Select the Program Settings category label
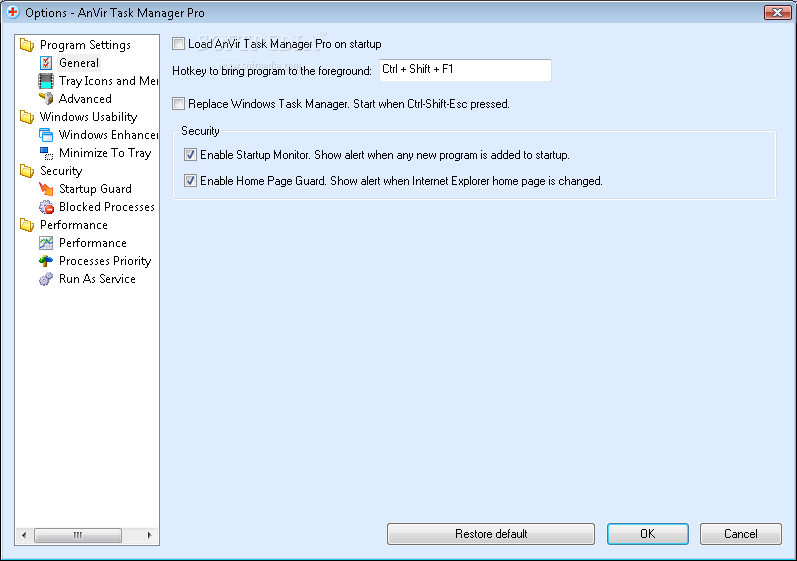 pyautogui.click(x=85, y=45)
